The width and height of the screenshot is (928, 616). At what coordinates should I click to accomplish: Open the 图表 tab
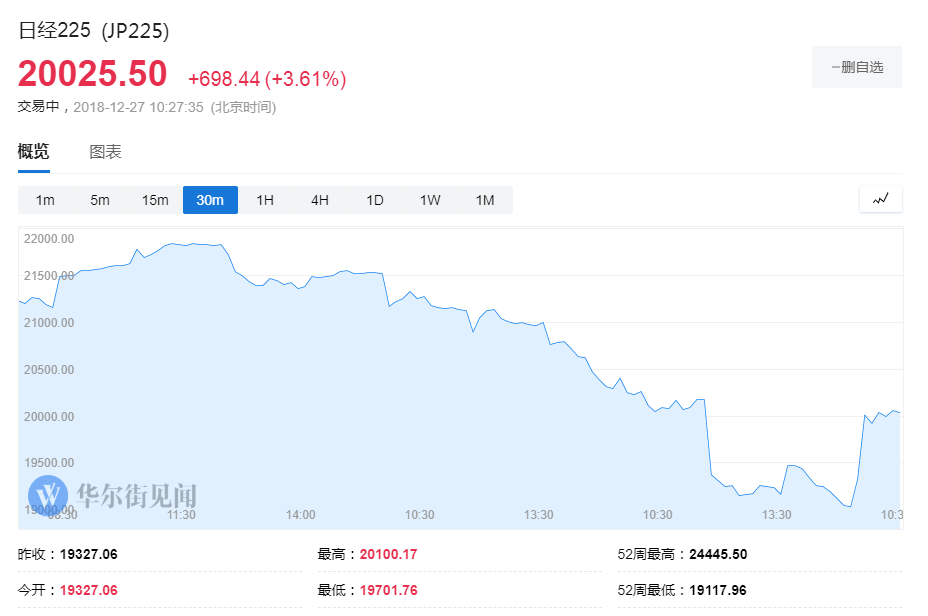[105, 152]
